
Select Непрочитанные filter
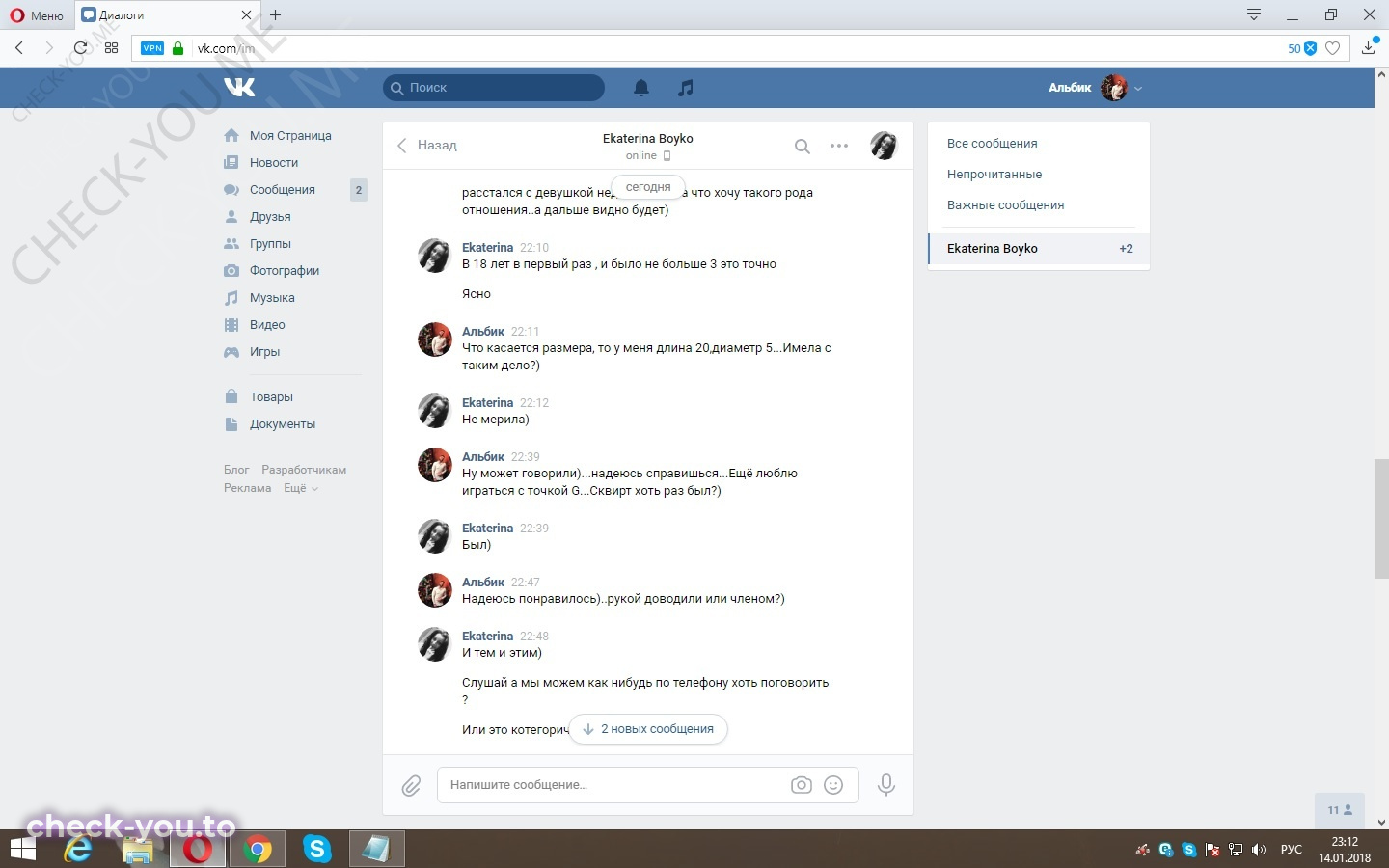coord(994,175)
